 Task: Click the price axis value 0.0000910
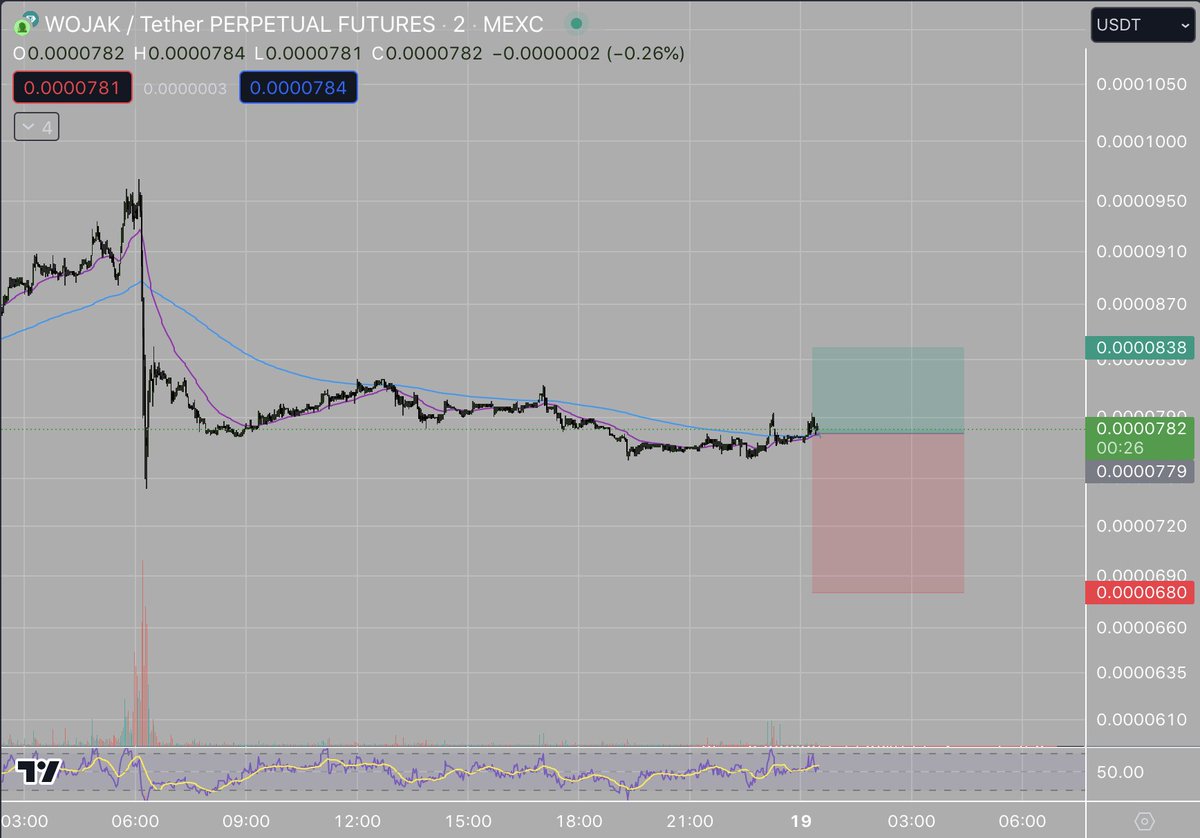tap(1141, 253)
